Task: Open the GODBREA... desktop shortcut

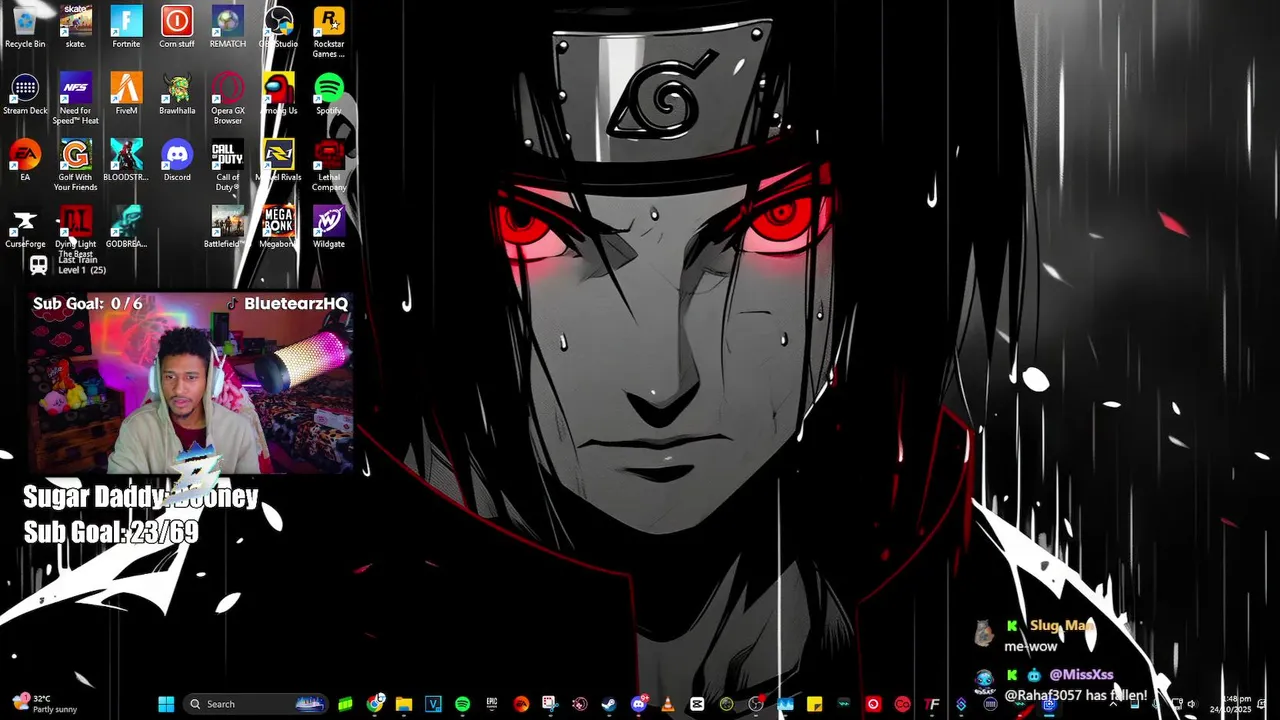Action: click(x=126, y=228)
